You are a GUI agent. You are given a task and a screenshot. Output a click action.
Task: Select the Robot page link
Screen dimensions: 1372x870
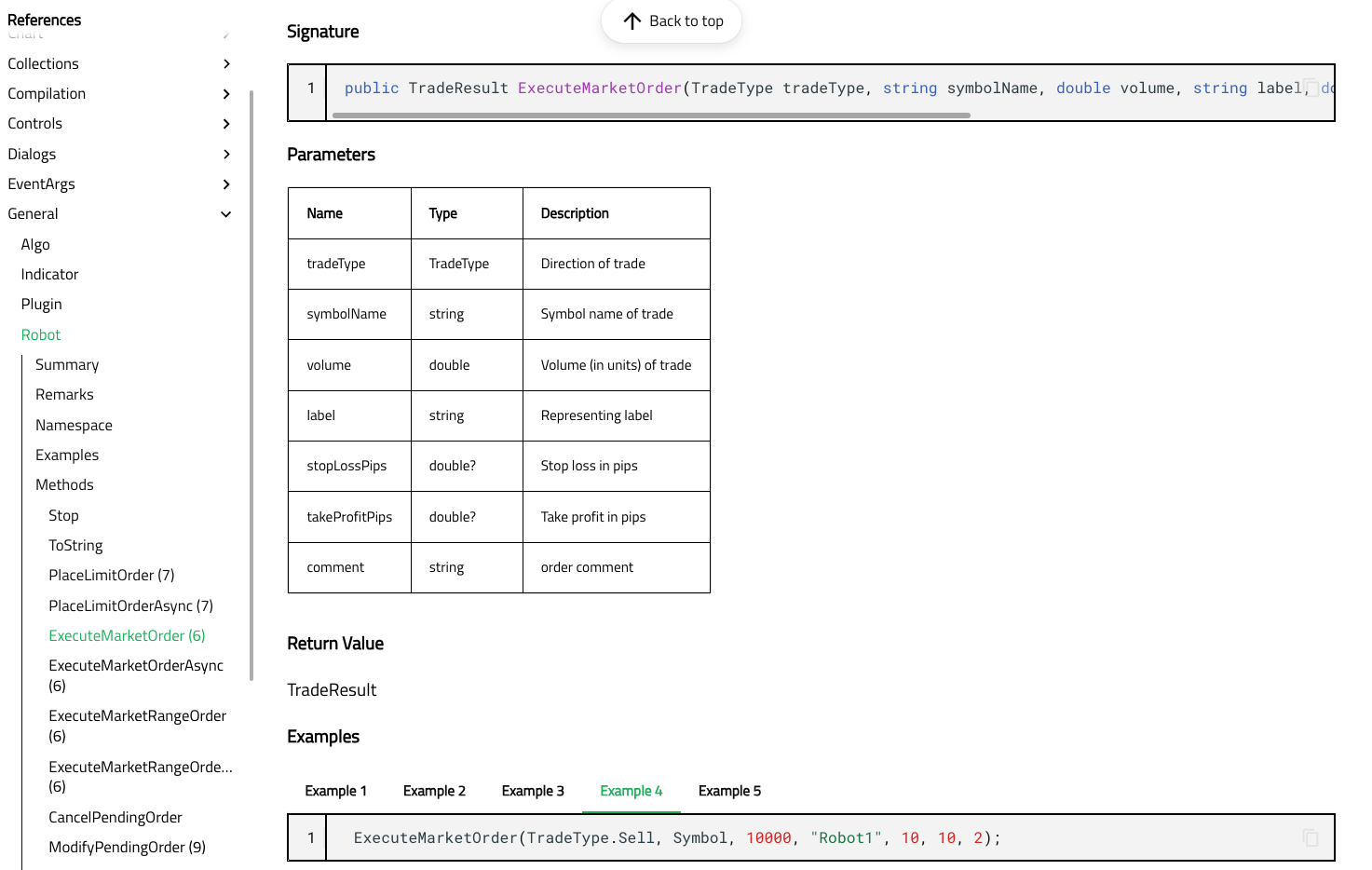pyautogui.click(x=40, y=334)
